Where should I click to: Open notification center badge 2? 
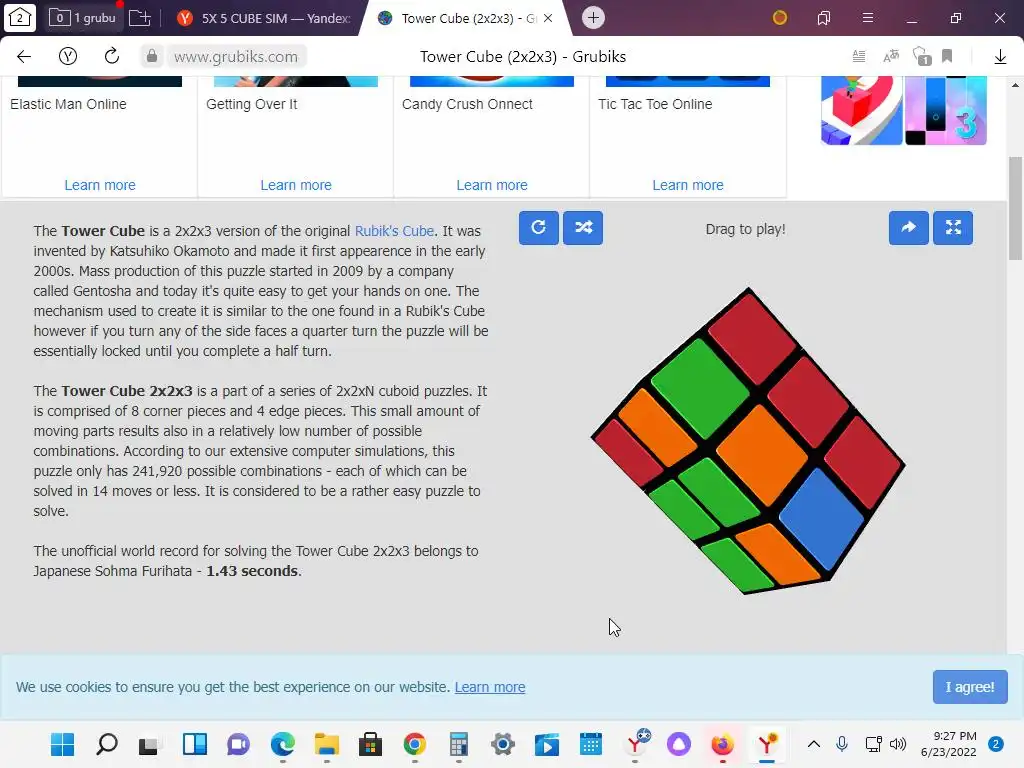coord(996,744)
